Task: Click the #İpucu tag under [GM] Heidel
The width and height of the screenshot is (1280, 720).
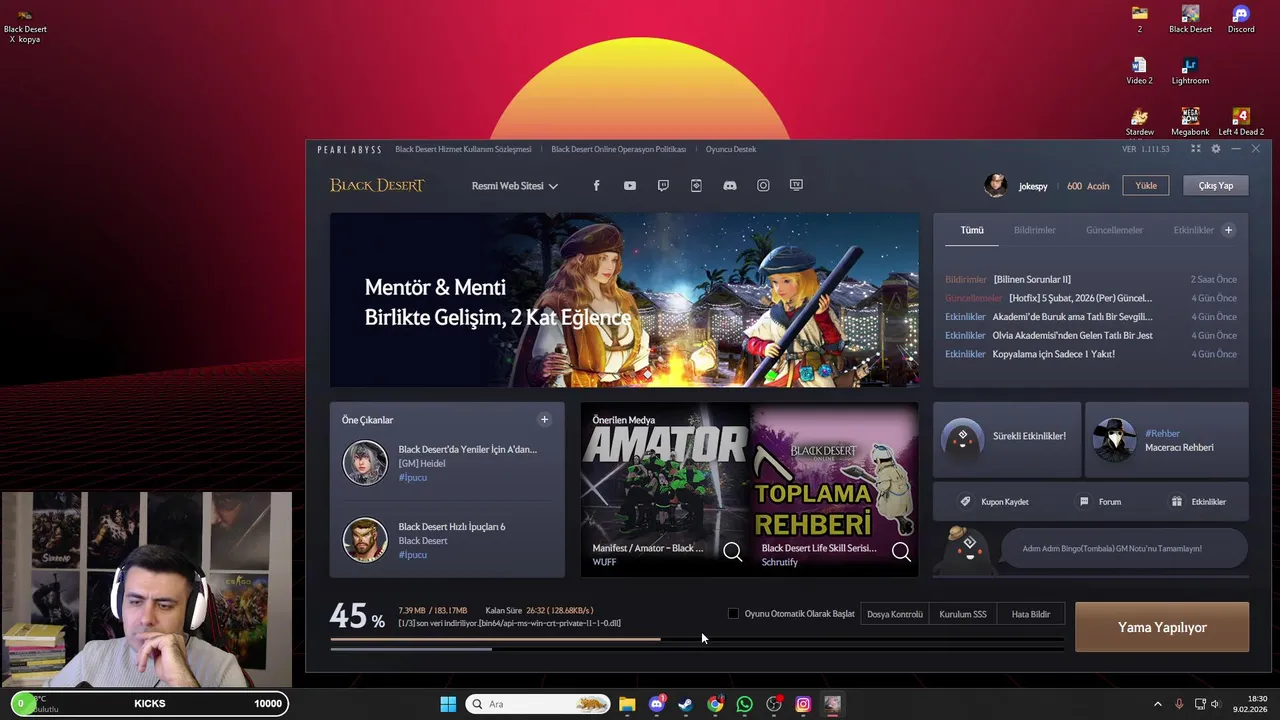Action: coord(412,478)
